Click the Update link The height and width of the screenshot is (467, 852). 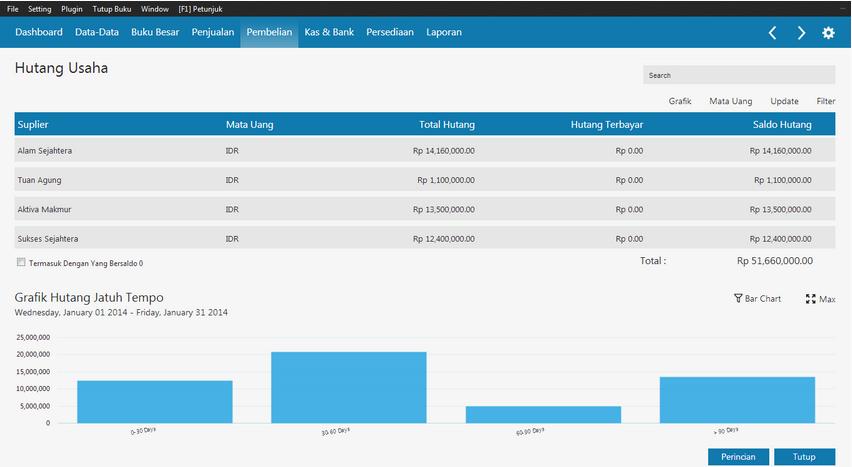pos(784,101)
